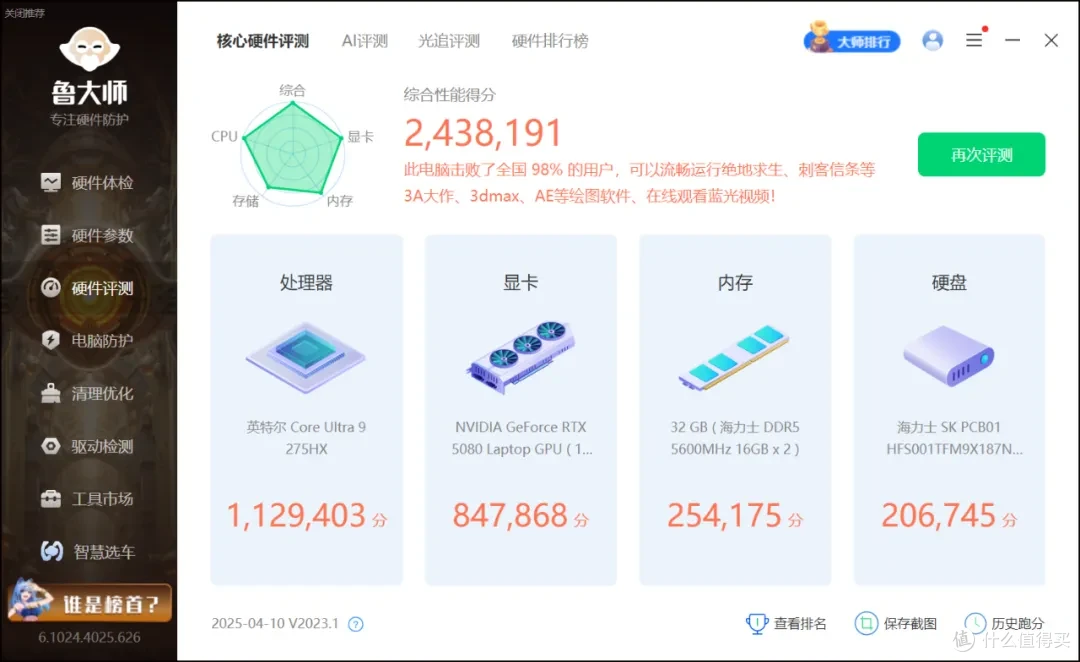Screen dimensions: 1080x662
Task: Click the total score 2,438,191
Action: [x=483, y=133]
